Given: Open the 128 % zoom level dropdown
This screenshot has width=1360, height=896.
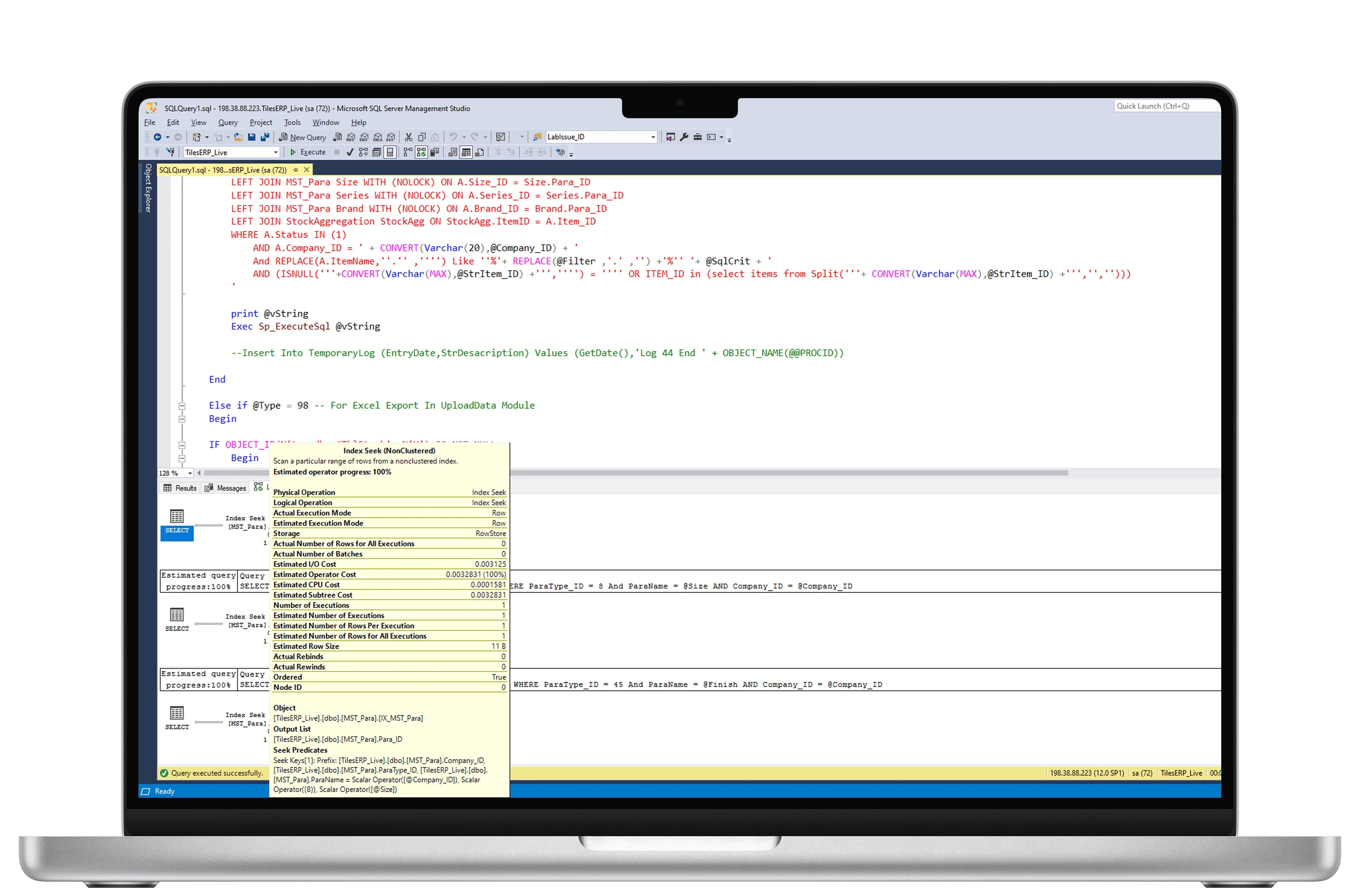Looking at the screenshot, I should (x=190, y=473).
